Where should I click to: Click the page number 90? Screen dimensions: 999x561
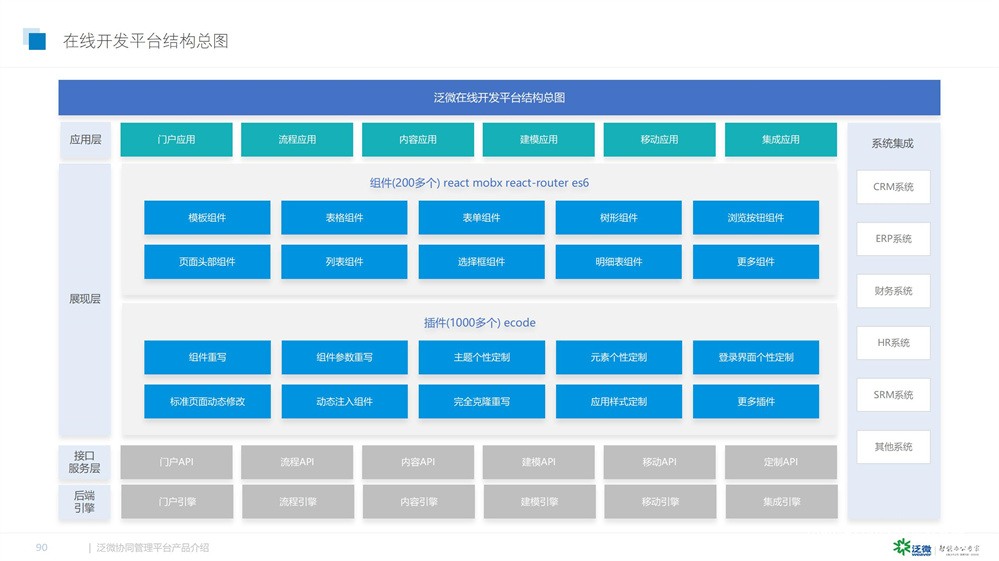[41, 548]
